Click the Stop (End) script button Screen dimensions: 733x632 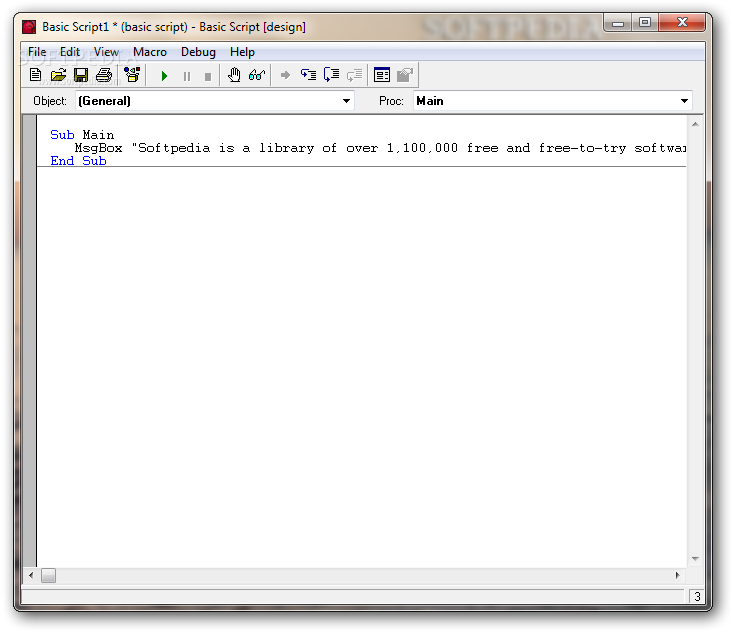click(208, 76)
